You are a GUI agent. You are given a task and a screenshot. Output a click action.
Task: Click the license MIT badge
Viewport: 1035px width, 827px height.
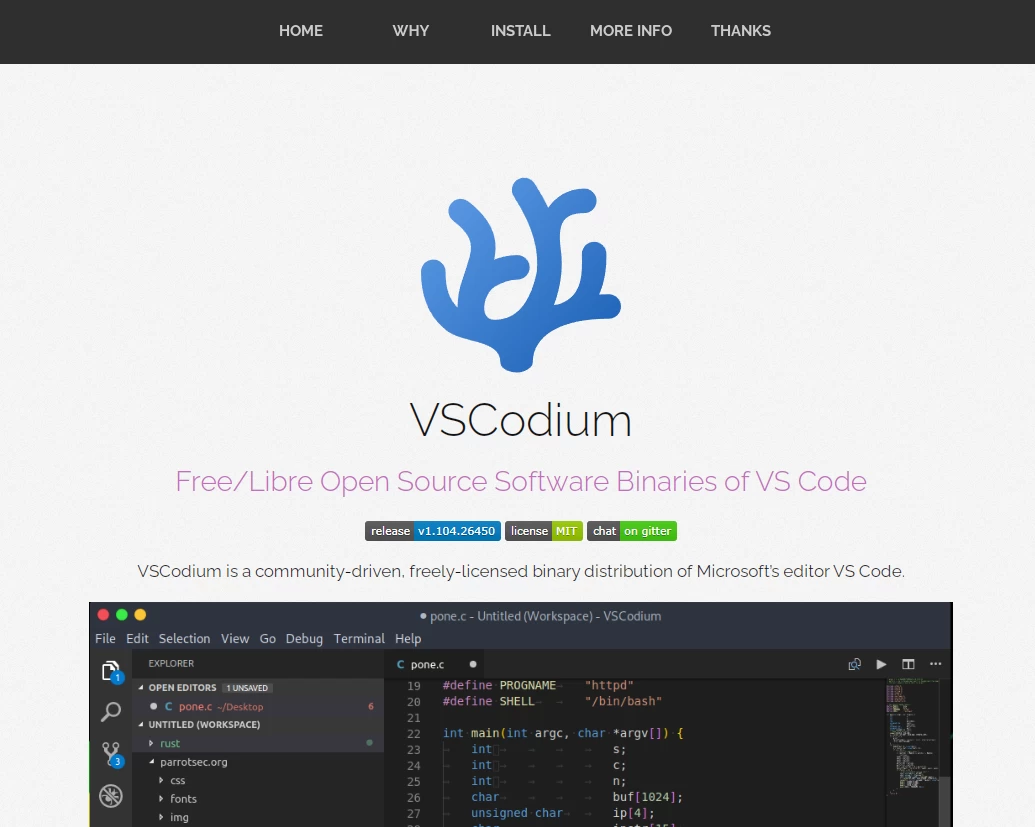(x=544, y=531)
